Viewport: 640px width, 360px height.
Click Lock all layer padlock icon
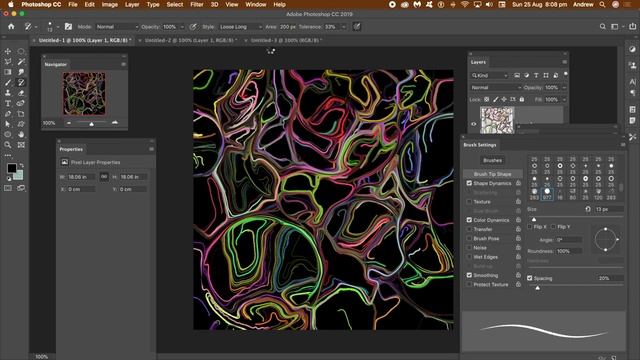[x=522, y=99]
